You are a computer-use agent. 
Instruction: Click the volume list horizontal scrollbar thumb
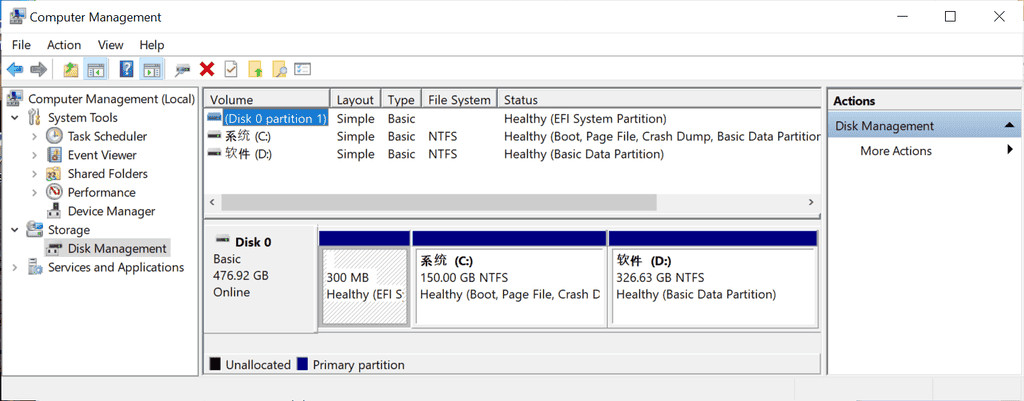(x=438, y=202)
